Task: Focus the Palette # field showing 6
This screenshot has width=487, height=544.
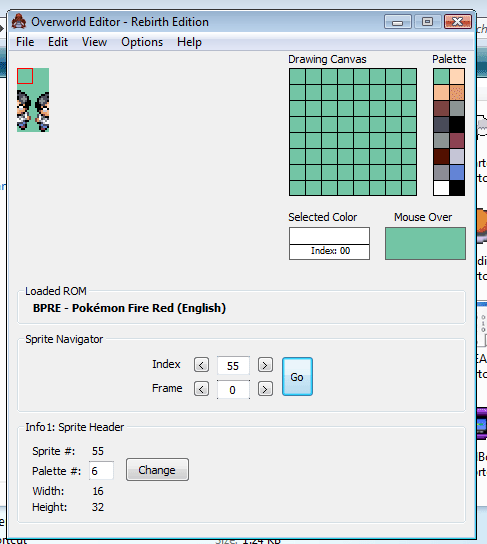Action: point(101,471)
